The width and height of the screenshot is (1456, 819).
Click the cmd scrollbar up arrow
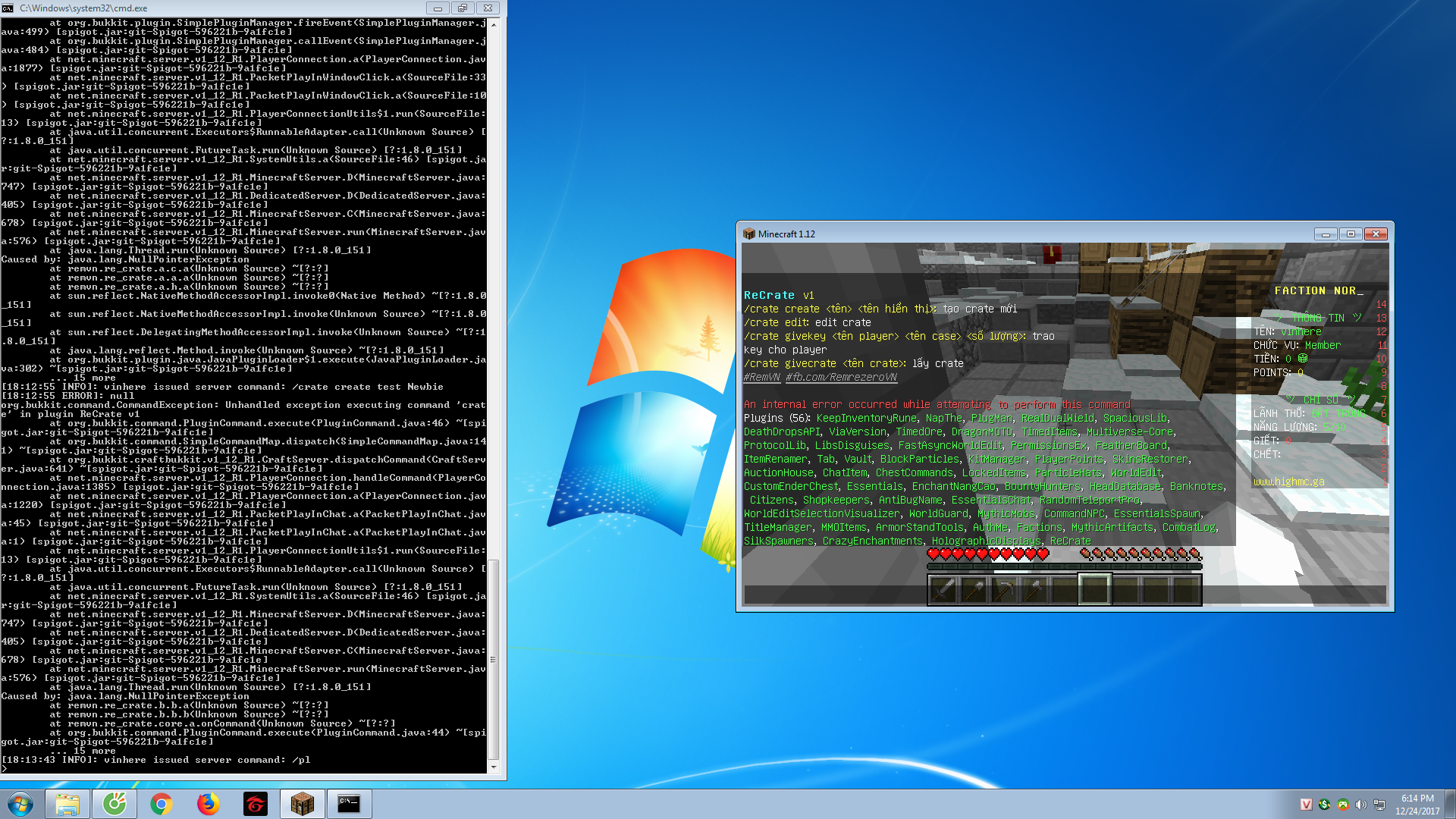coord(494,24)
